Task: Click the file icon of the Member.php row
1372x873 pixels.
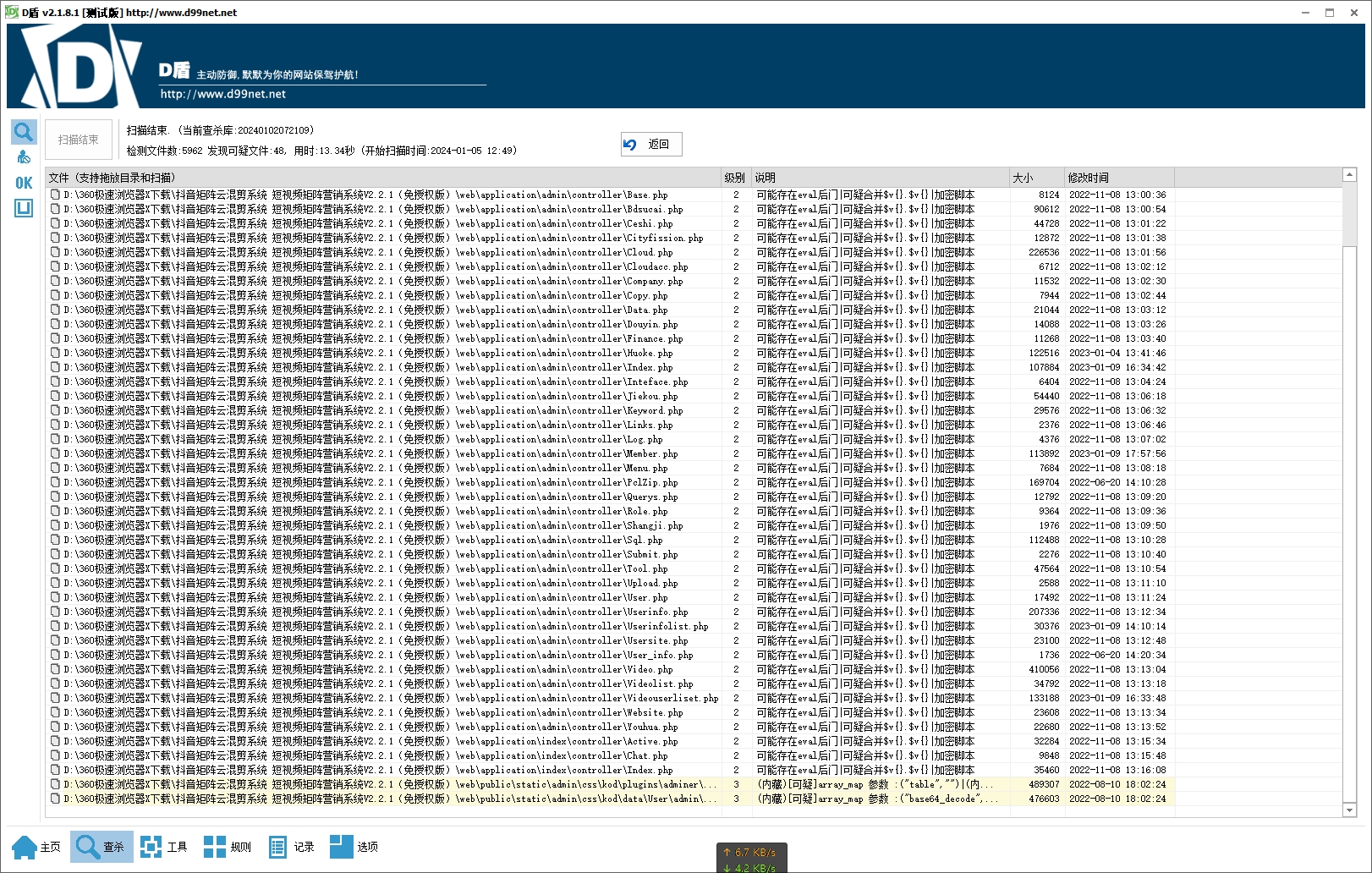Action: [x=55, y=453]
